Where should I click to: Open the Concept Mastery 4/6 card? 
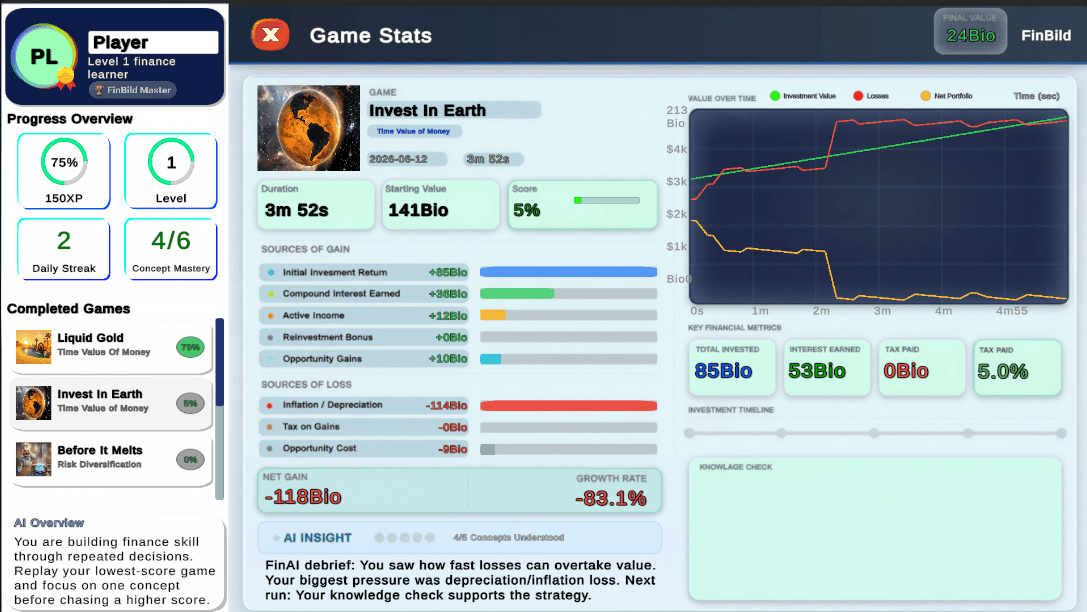pyautogui.click(x=171, y=250)
